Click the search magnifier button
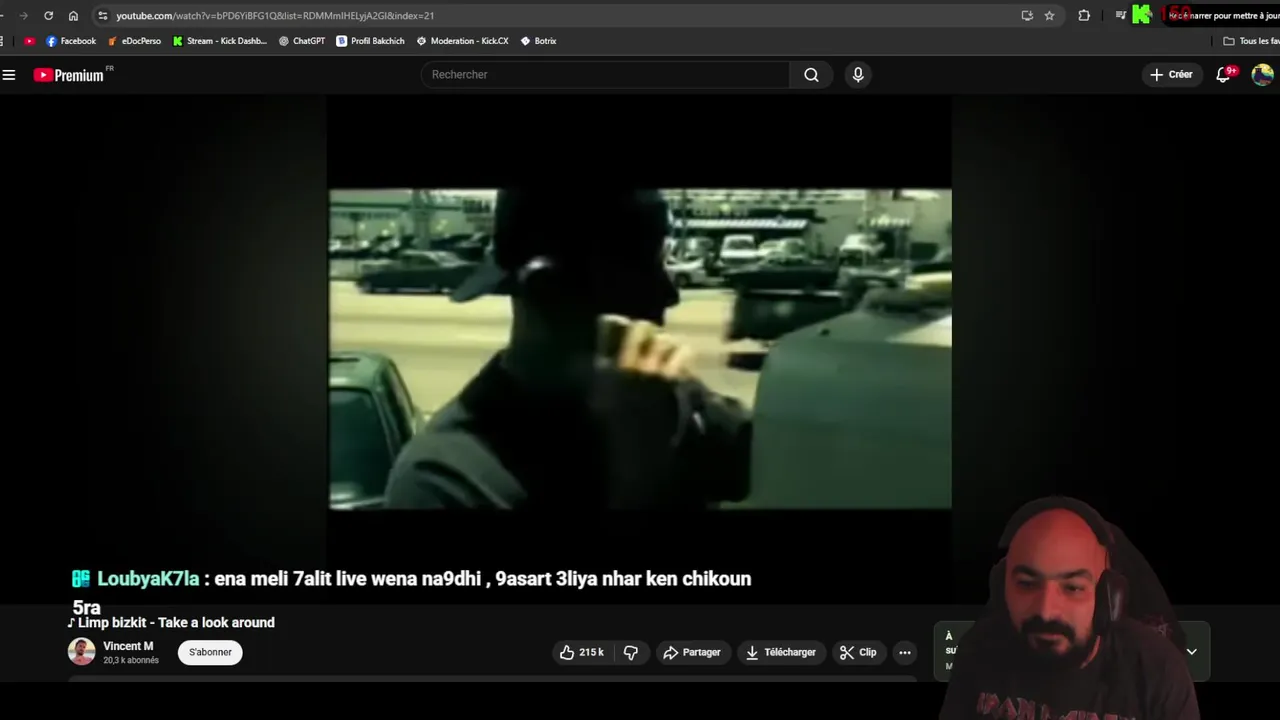This screenshot has width=1280, height=720. coord(811,75)
